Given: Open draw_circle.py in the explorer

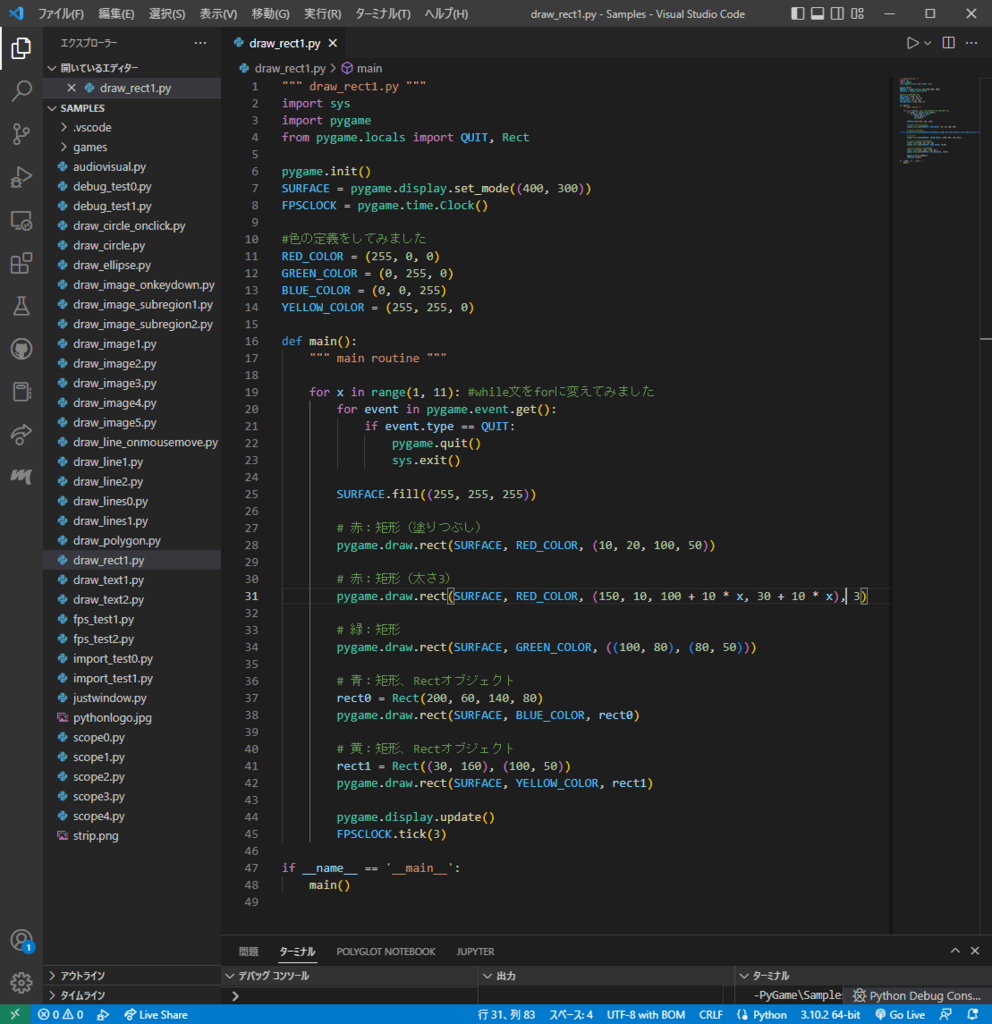Looking at the screenshot, I should tap(132, 246).
